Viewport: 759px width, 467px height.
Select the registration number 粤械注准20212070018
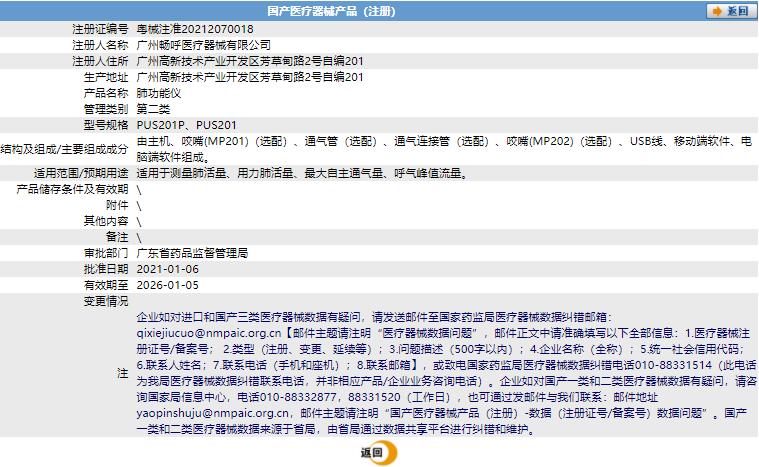195,29
